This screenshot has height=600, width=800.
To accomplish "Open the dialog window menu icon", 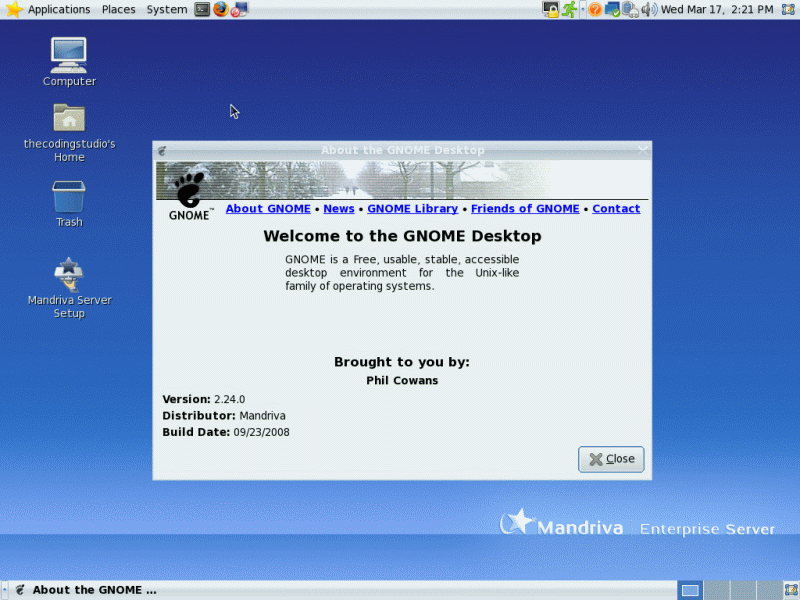I will click(161, 149).
